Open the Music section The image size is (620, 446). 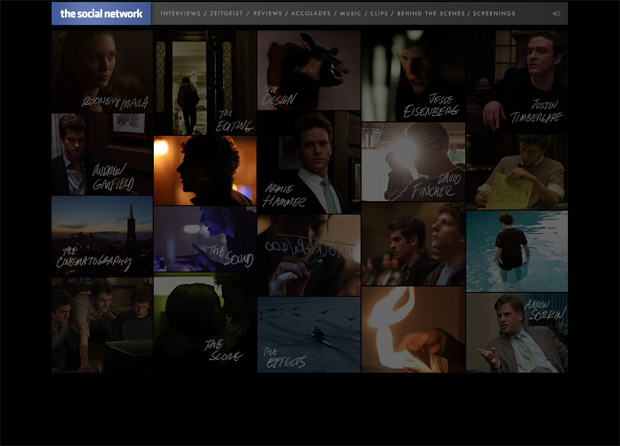(351, 13)
